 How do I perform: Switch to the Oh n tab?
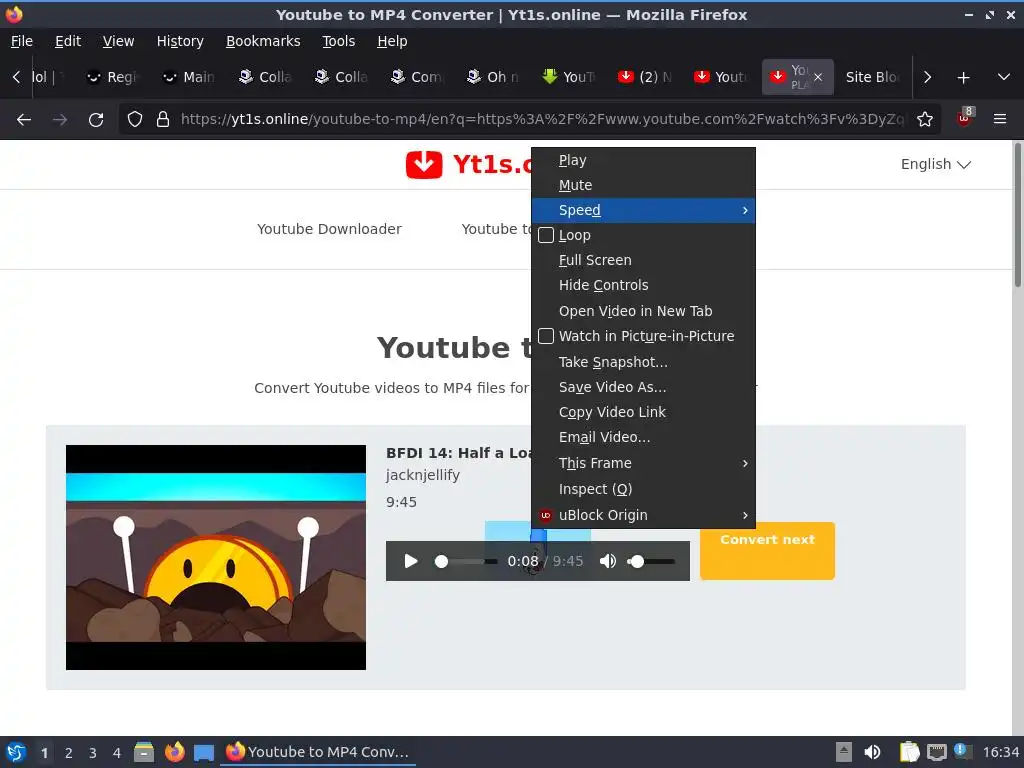point(494,77)
